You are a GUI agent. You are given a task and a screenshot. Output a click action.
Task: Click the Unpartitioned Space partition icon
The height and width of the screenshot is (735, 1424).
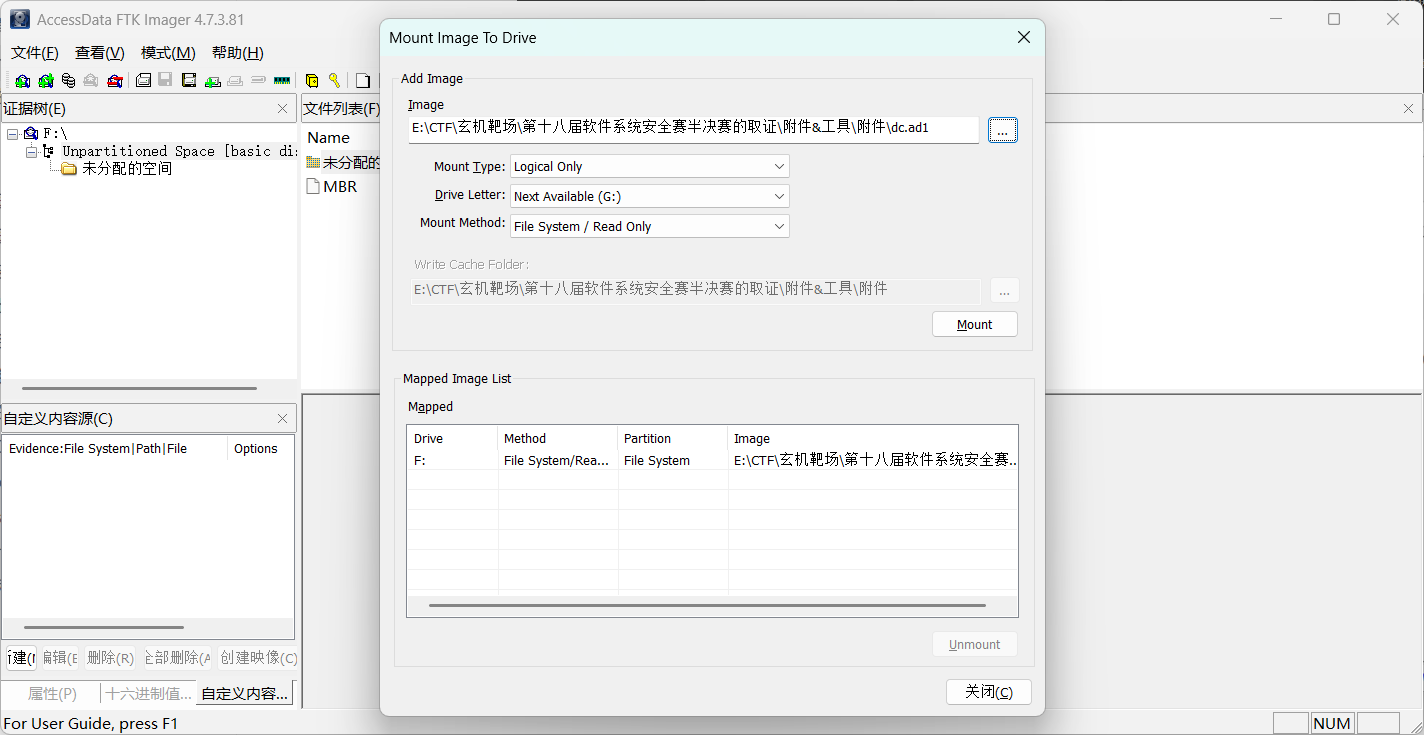(48, 151)
